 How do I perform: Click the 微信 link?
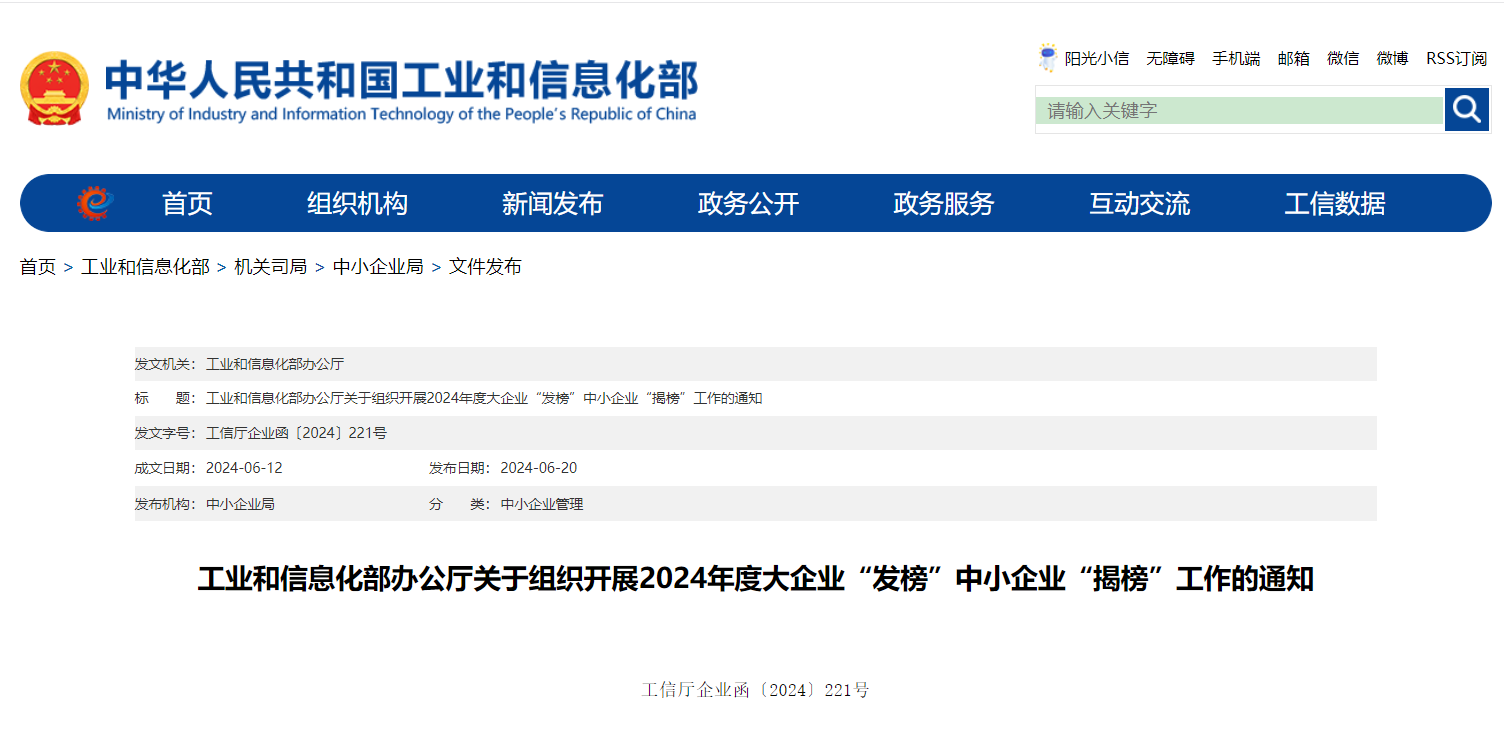(1343, 59)
